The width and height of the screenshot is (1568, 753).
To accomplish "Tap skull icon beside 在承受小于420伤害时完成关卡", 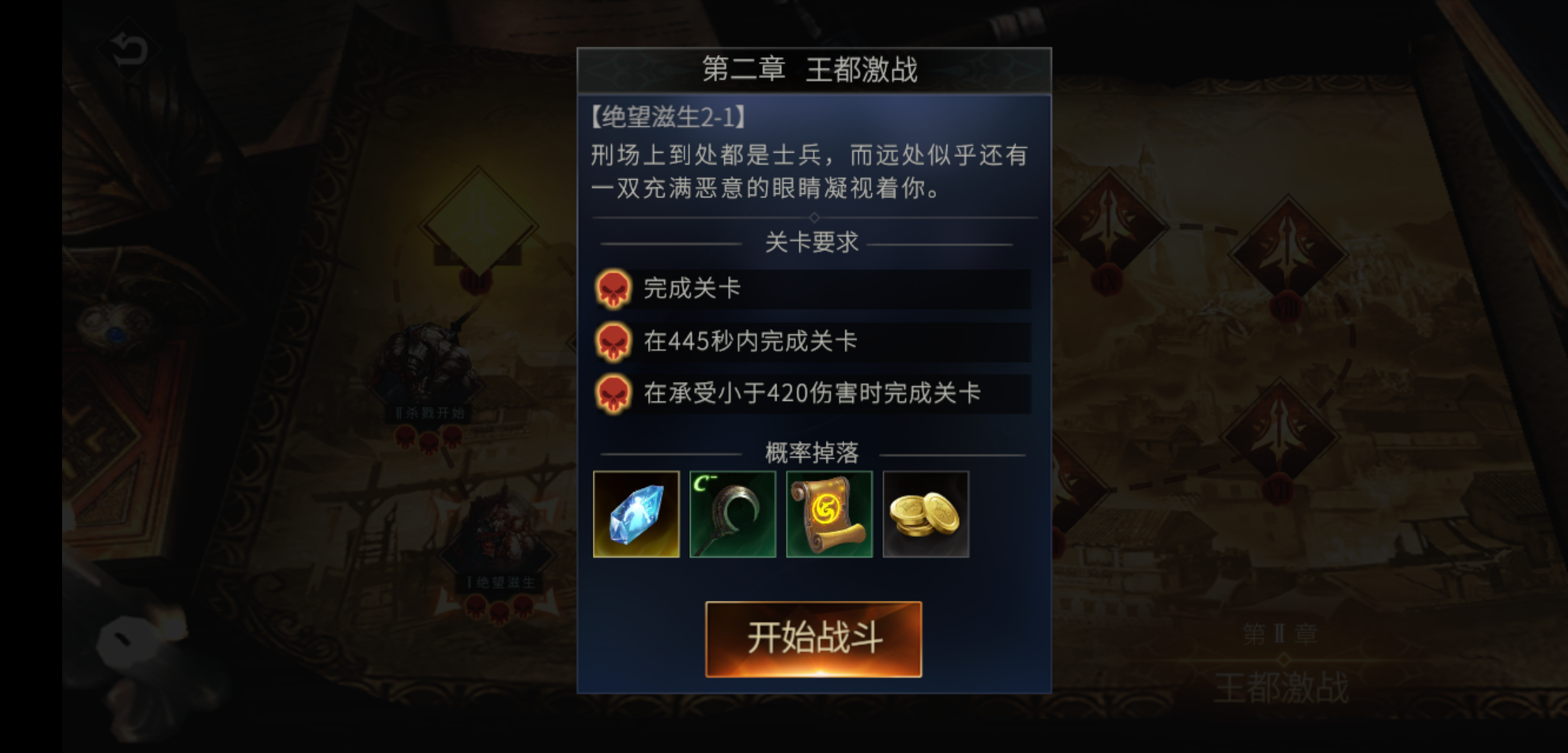I will tap(614, 394).
